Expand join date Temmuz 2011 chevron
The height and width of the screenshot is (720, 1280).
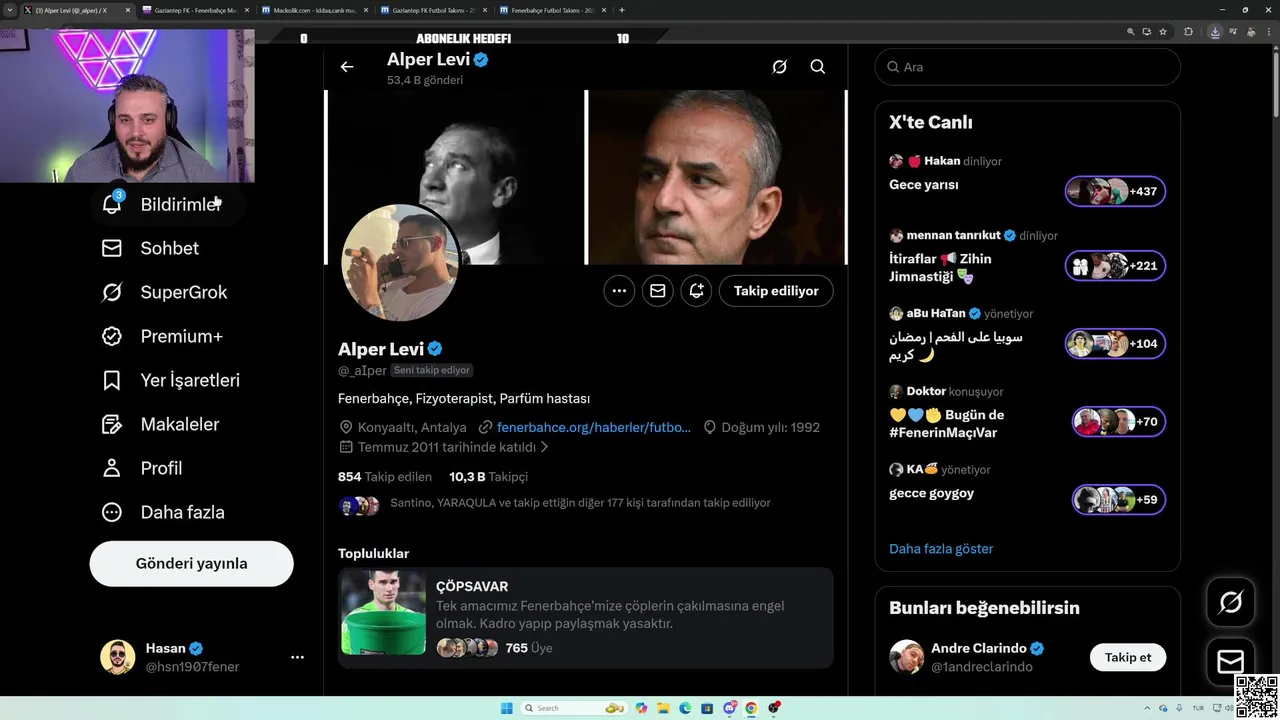545,447
